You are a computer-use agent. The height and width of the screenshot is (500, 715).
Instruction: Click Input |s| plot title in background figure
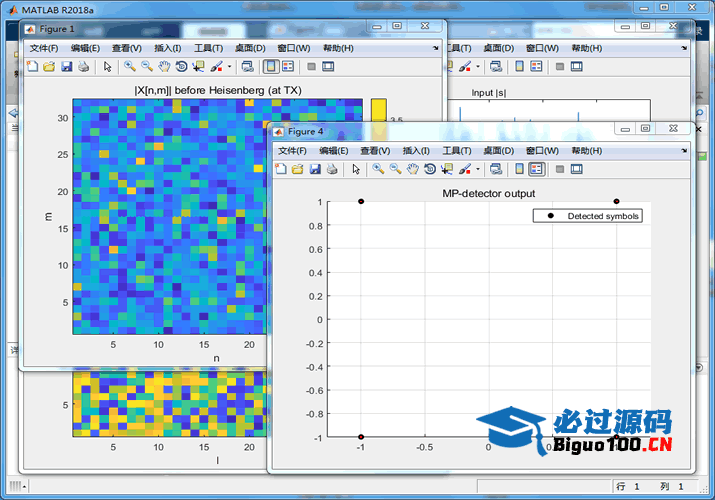point(489,93)
